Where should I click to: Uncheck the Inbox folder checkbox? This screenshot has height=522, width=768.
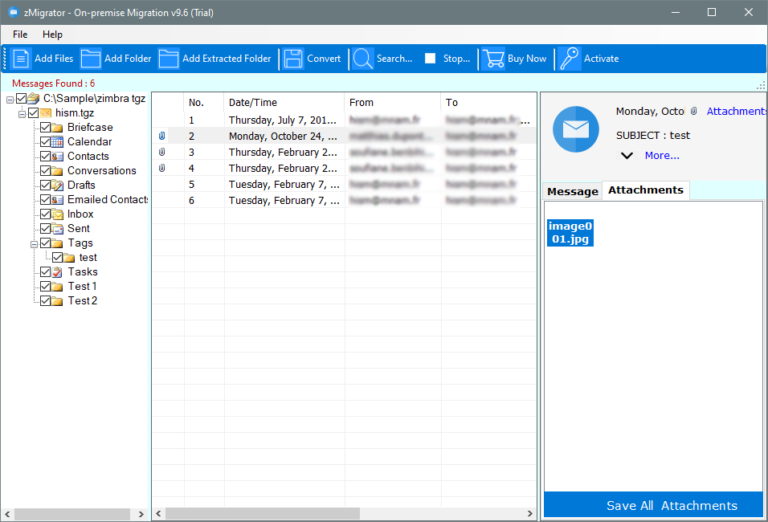click(45, 214)
